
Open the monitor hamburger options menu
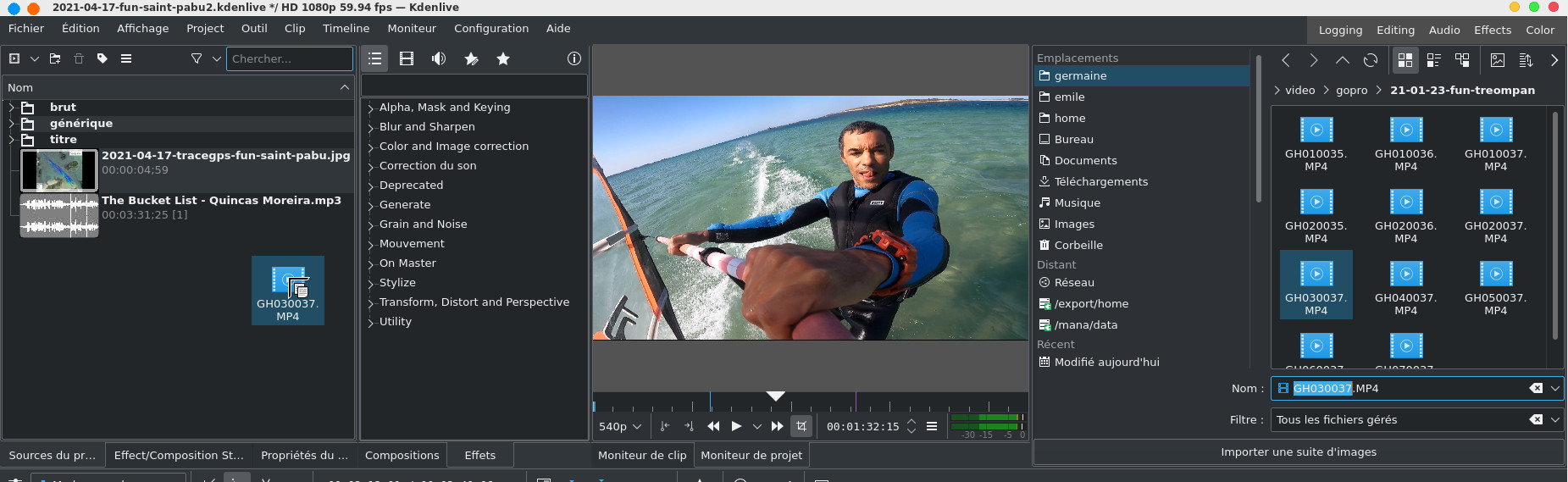(932, 426)
